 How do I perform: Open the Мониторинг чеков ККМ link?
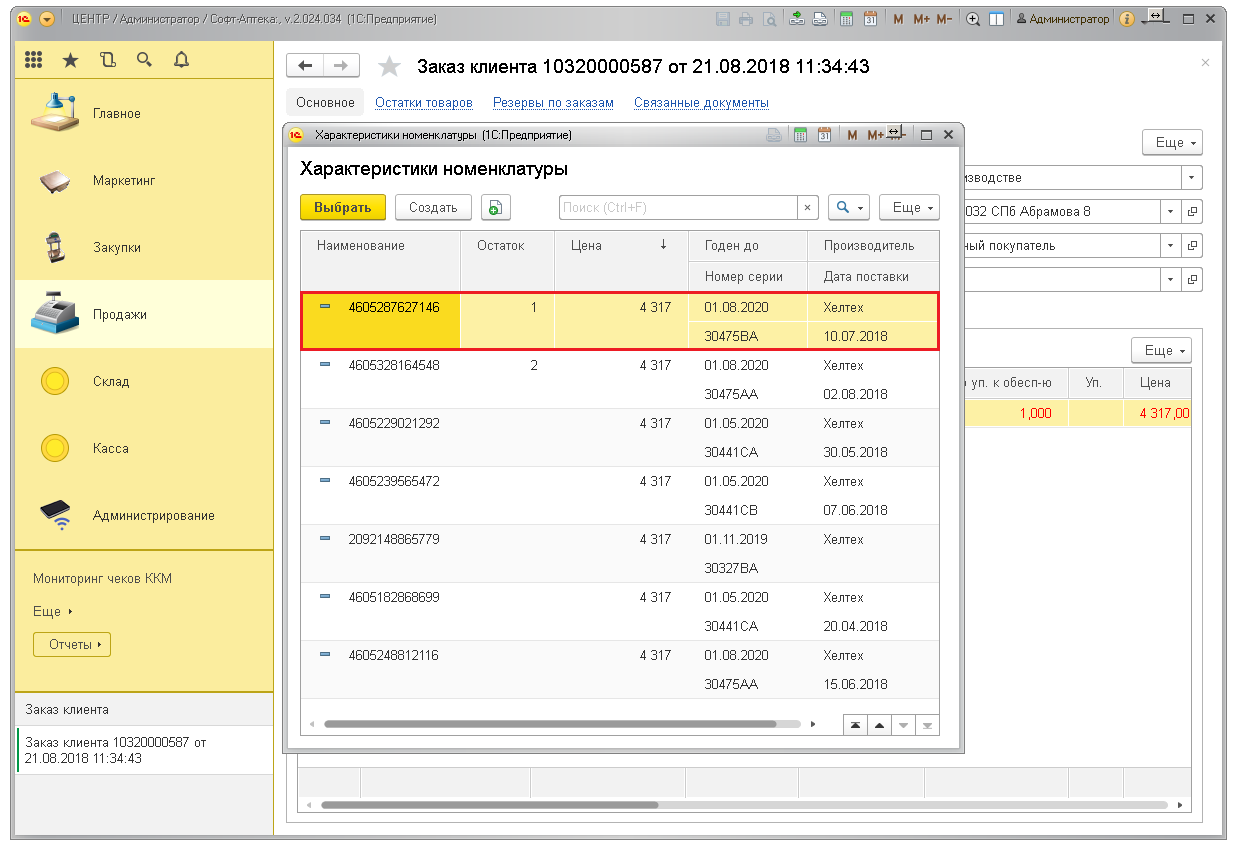coord(102,578)
